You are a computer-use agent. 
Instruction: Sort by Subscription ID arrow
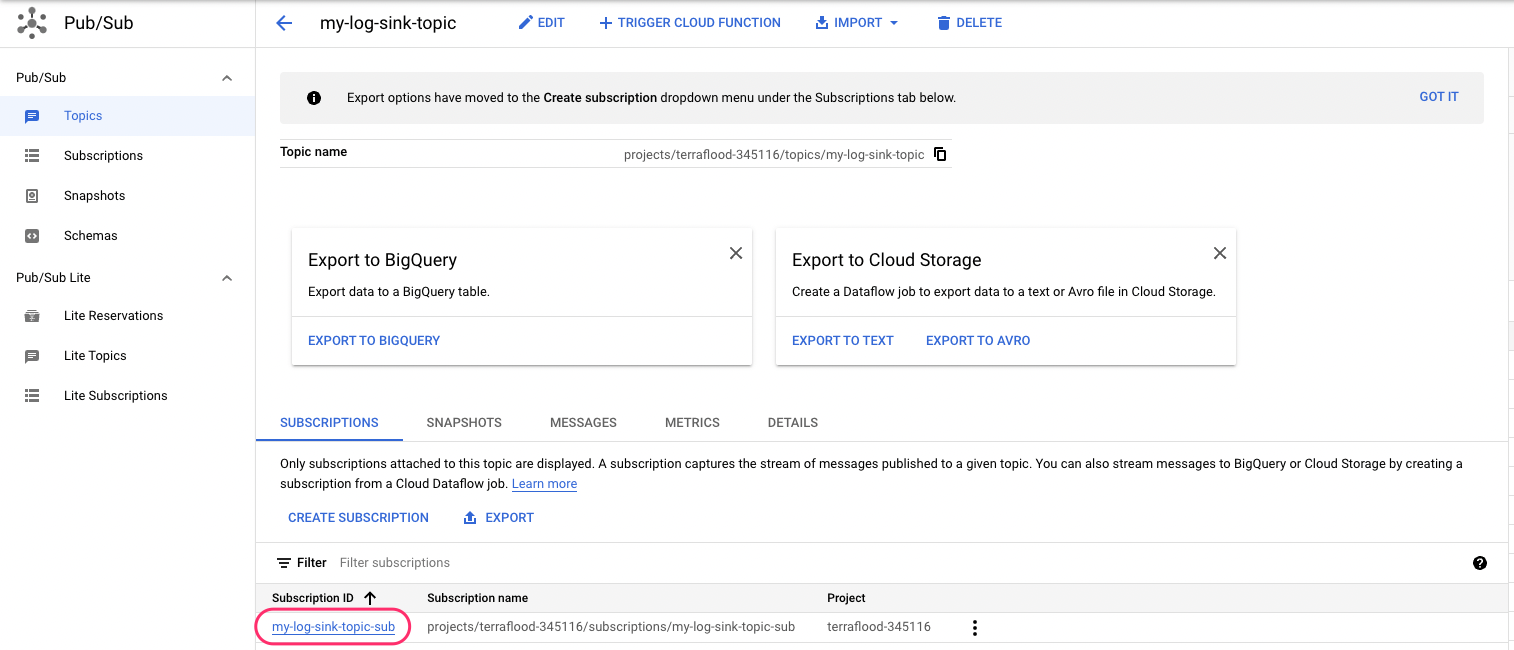[370, 598]
